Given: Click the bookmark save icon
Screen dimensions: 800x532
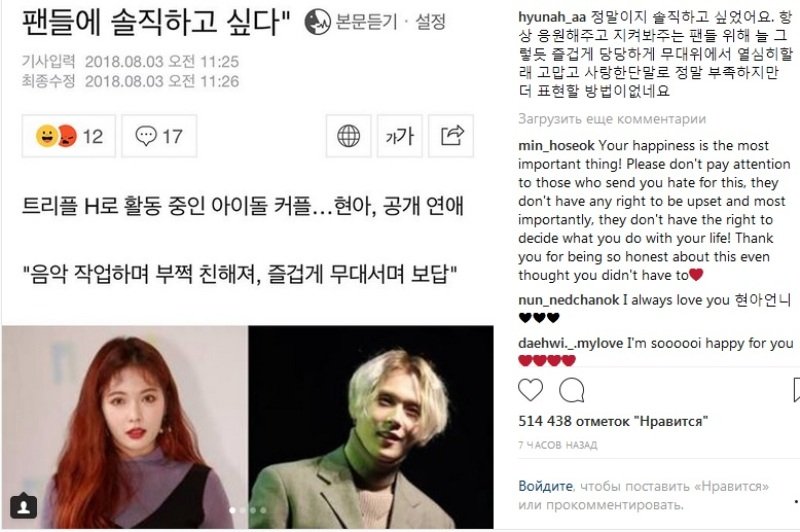Looking at the screenshot, I should coord(796,390).
